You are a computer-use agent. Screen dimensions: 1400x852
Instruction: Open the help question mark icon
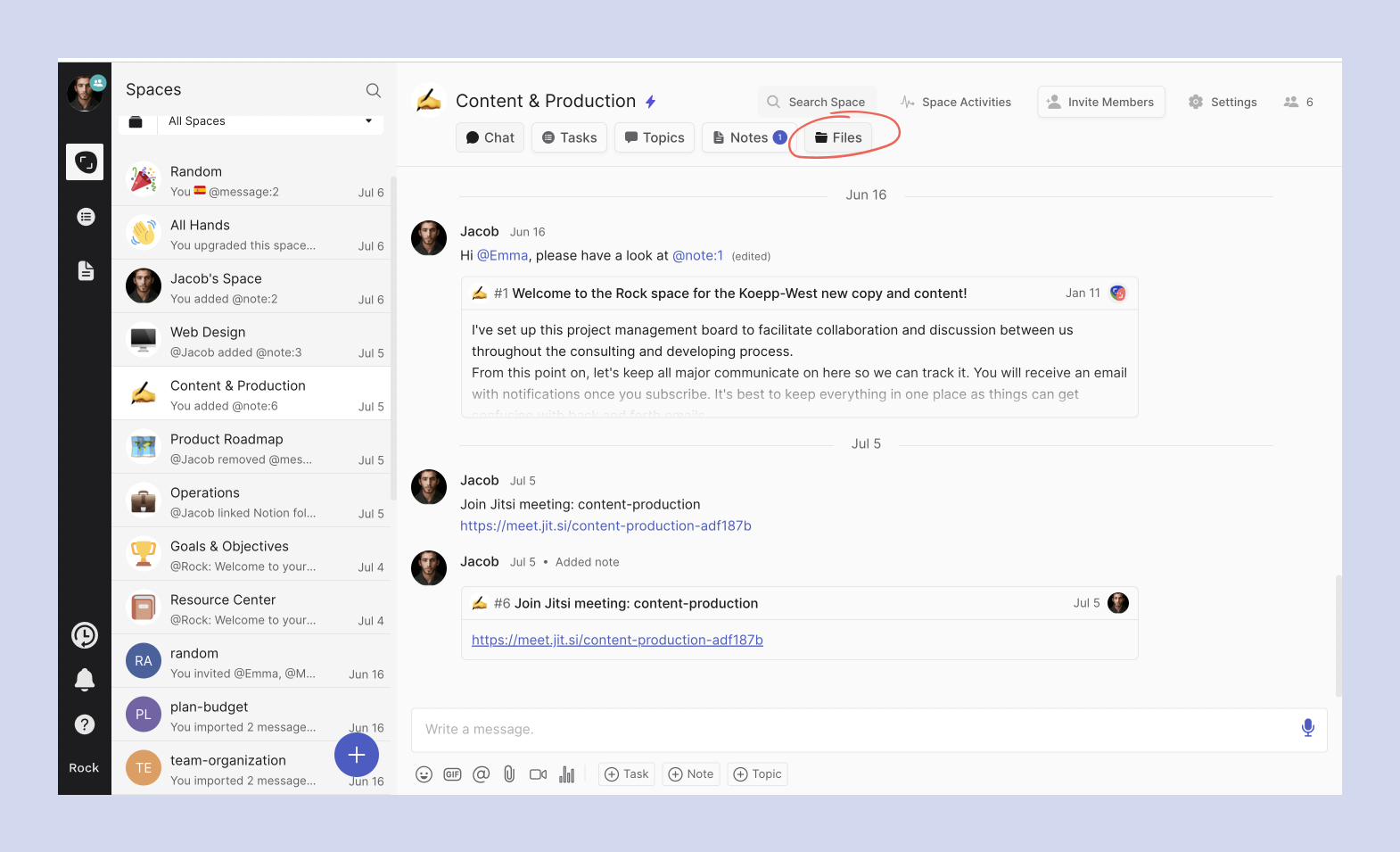pos(85,724)
